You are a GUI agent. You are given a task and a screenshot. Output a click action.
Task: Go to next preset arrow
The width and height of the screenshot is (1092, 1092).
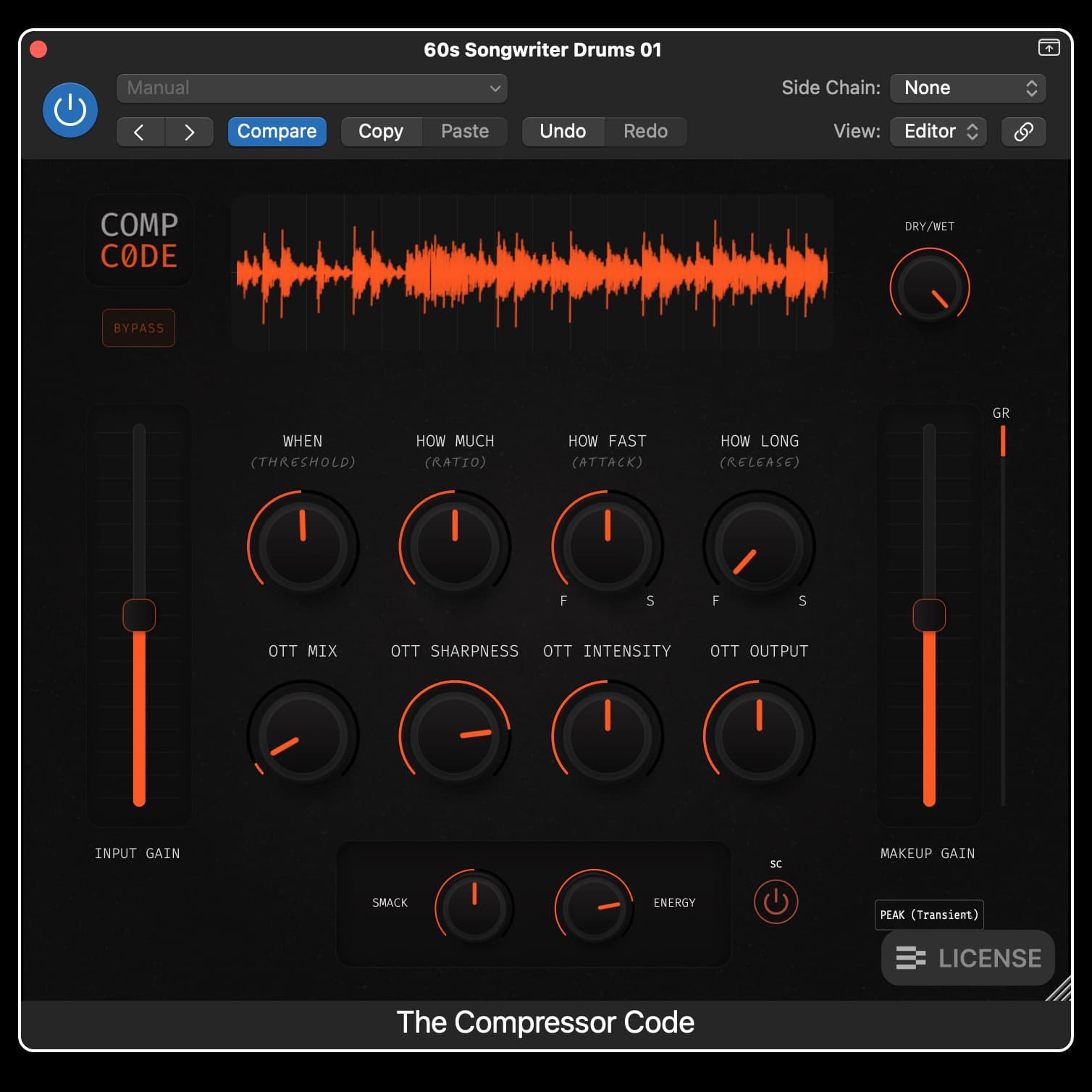[189, 132]
